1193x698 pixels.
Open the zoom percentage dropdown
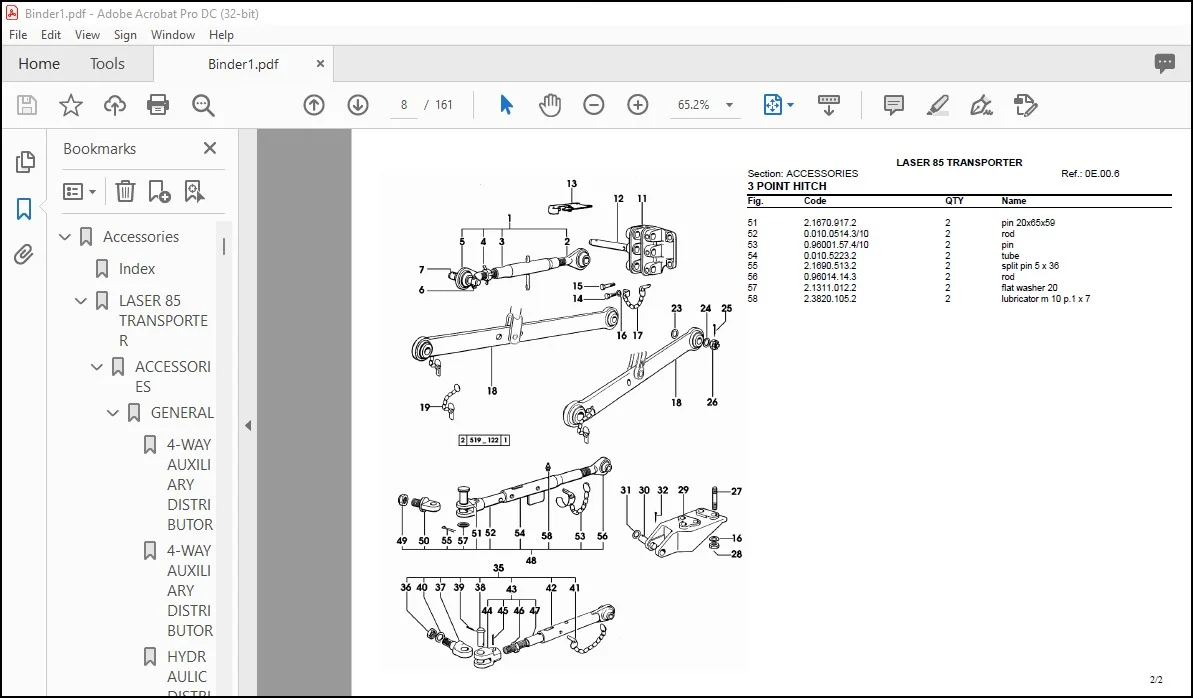(x=729, y=105)
